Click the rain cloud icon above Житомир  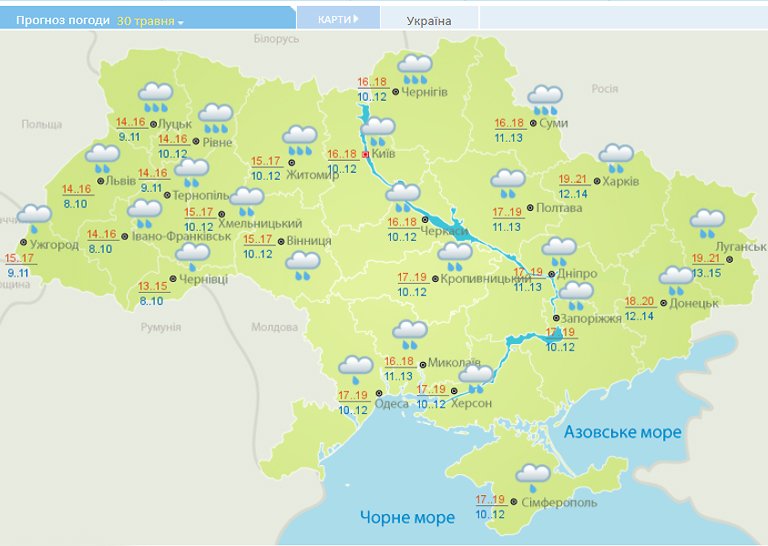(x=300, y=140)
